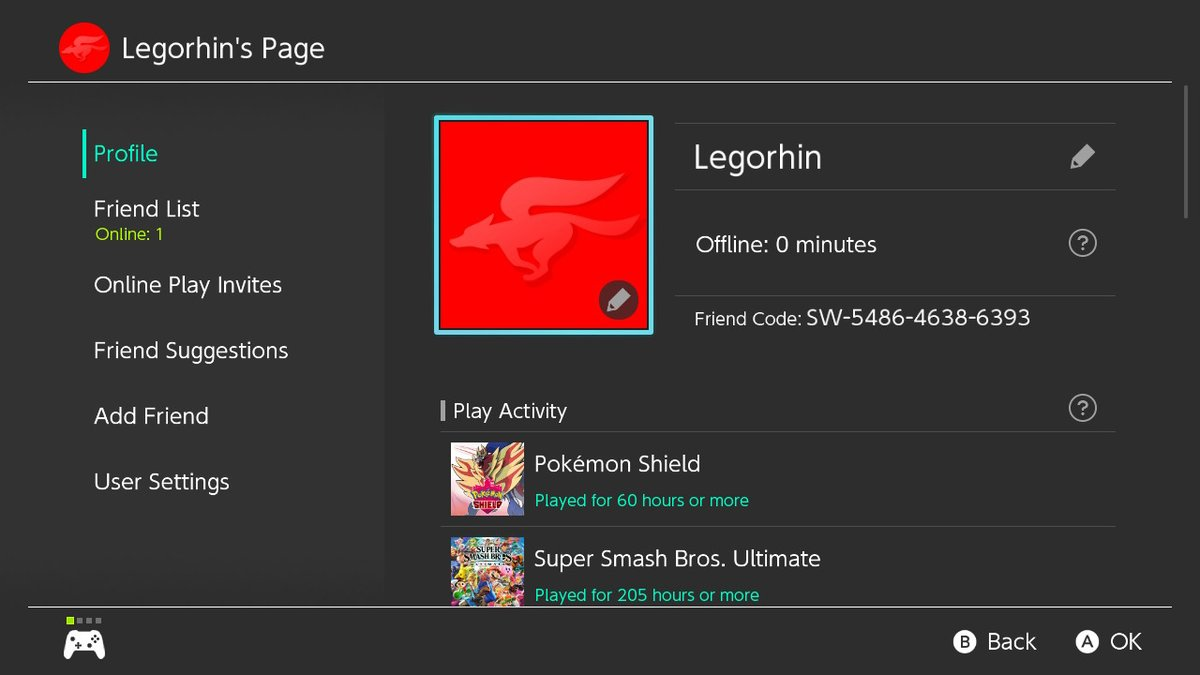This screenshot has height=675, width=1200.
Task: Click the pencil icon beside the Legorhin nickname
Action: (1082, 157)
